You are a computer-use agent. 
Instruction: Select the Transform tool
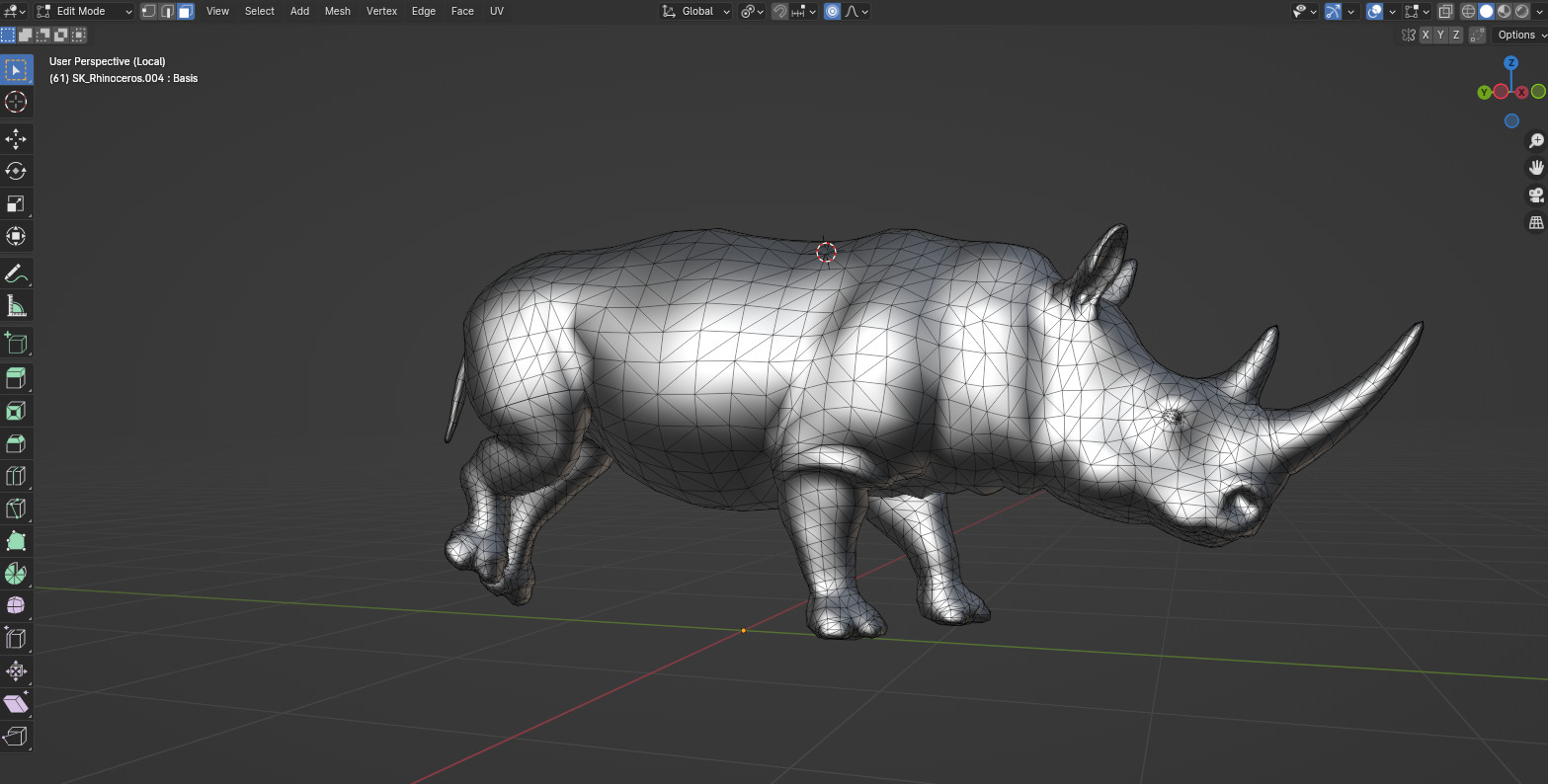(x=16, y=236)
